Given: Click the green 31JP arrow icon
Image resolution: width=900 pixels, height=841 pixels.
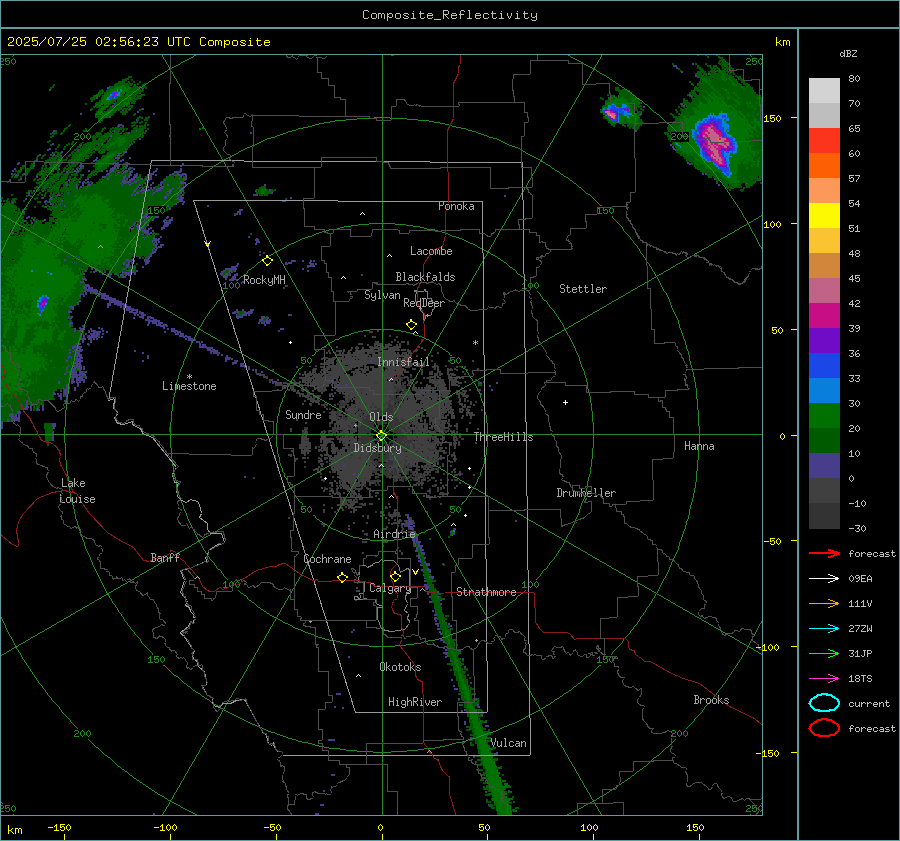Looking at the screenshot, I should click(824, 653).
